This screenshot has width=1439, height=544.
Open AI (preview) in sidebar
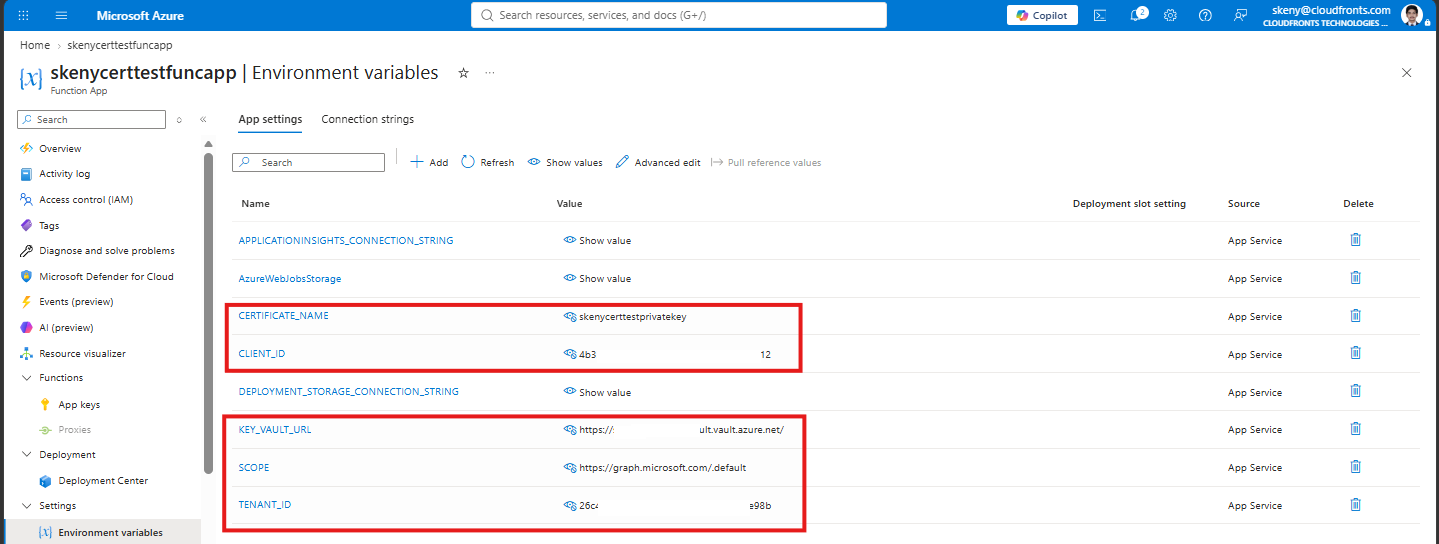pyautogui.click(x=66, y=327)
